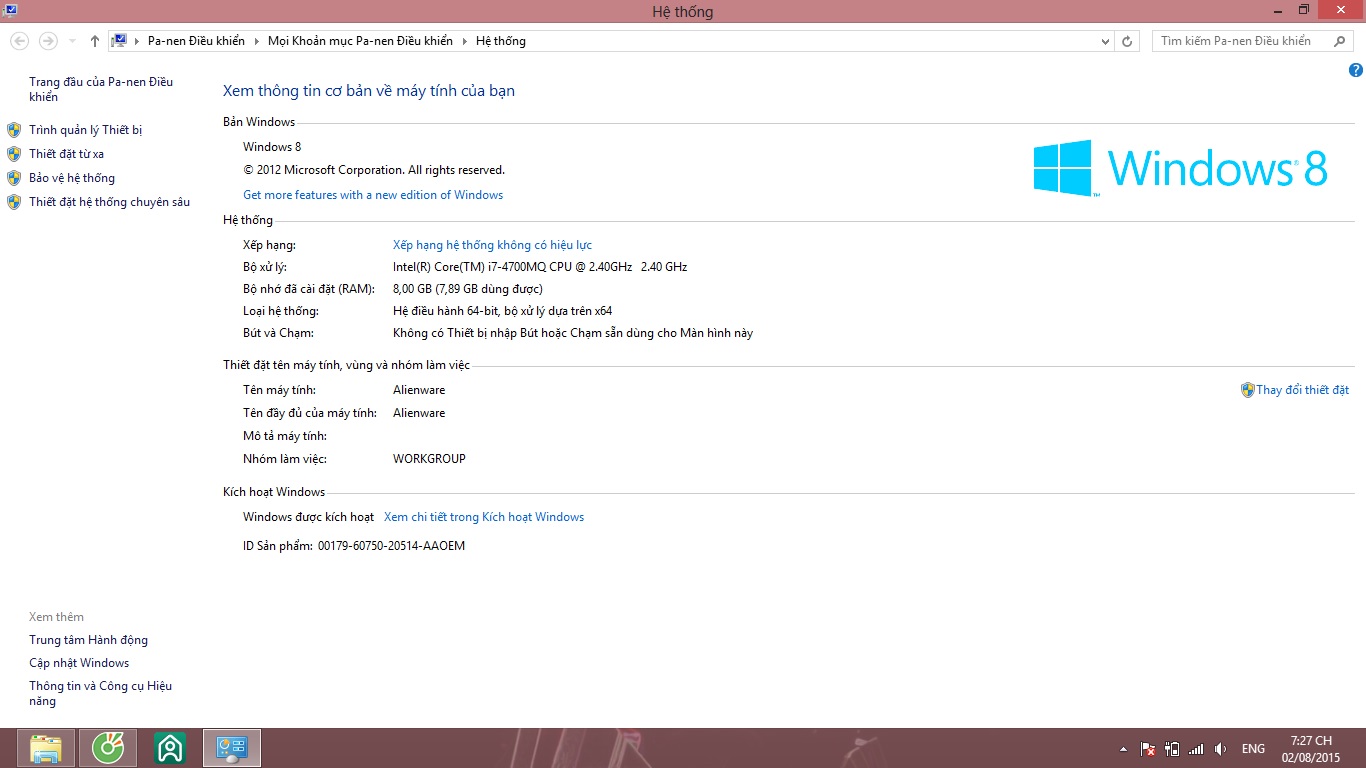This screenshot has height=768, width=1366.
Task: Open Action Center flag tray icon
Action: [1148, 748]
